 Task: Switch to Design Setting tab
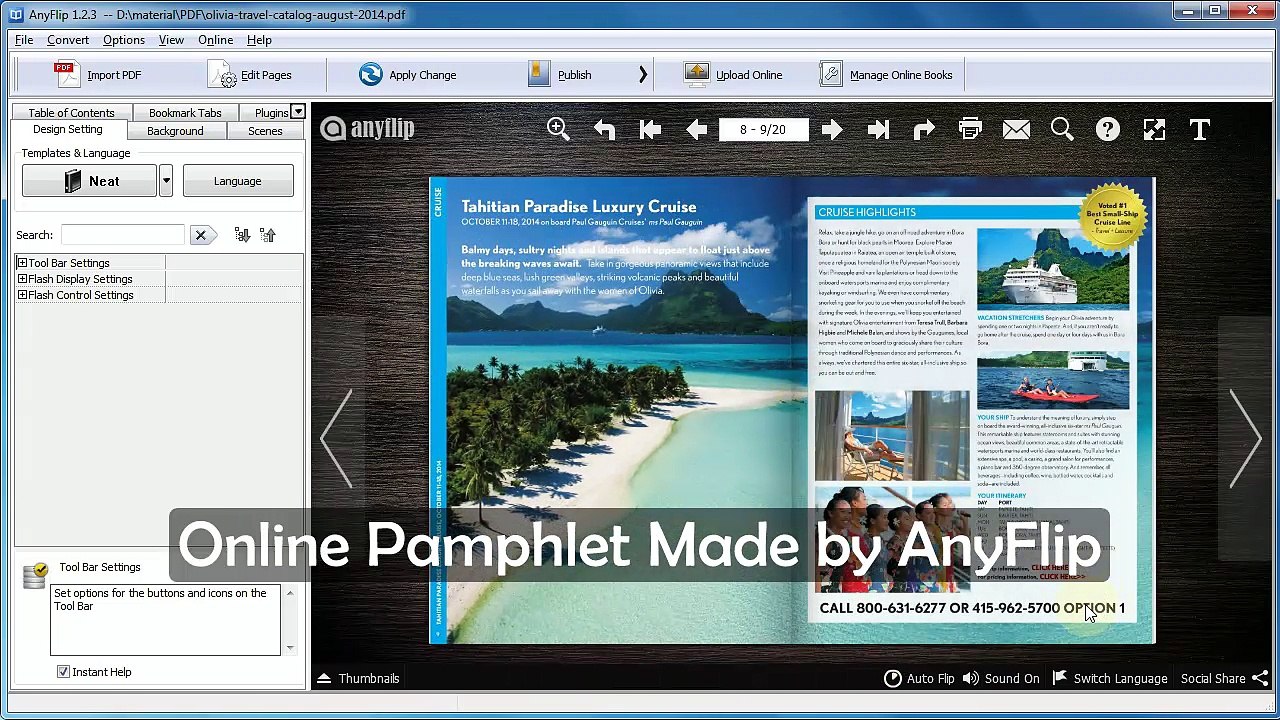pos(68,130)
